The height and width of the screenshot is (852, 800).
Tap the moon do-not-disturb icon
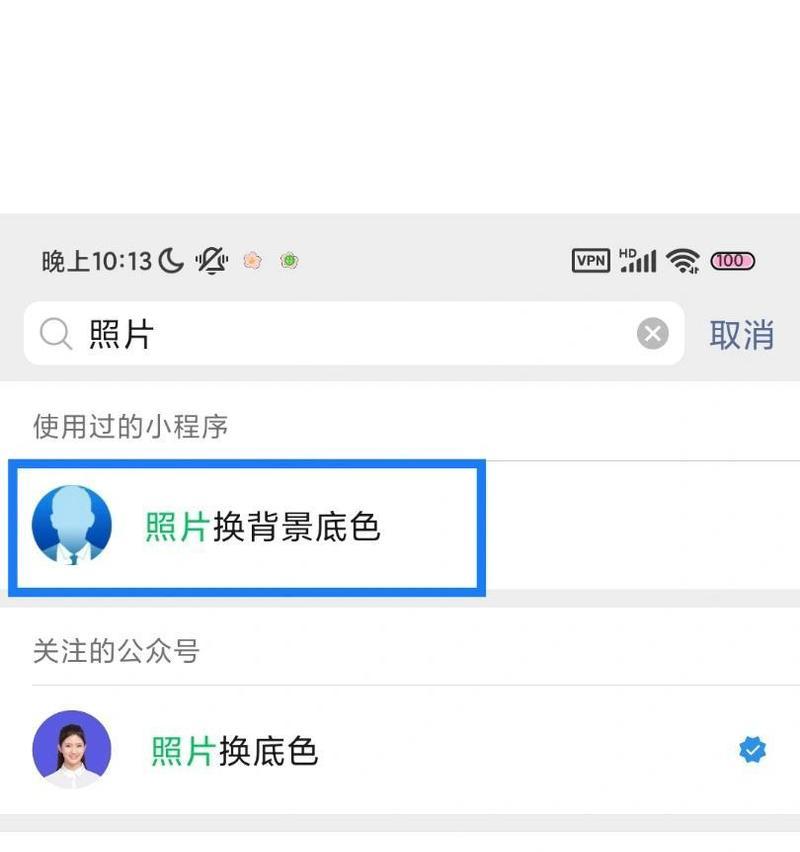coord(171,260)
